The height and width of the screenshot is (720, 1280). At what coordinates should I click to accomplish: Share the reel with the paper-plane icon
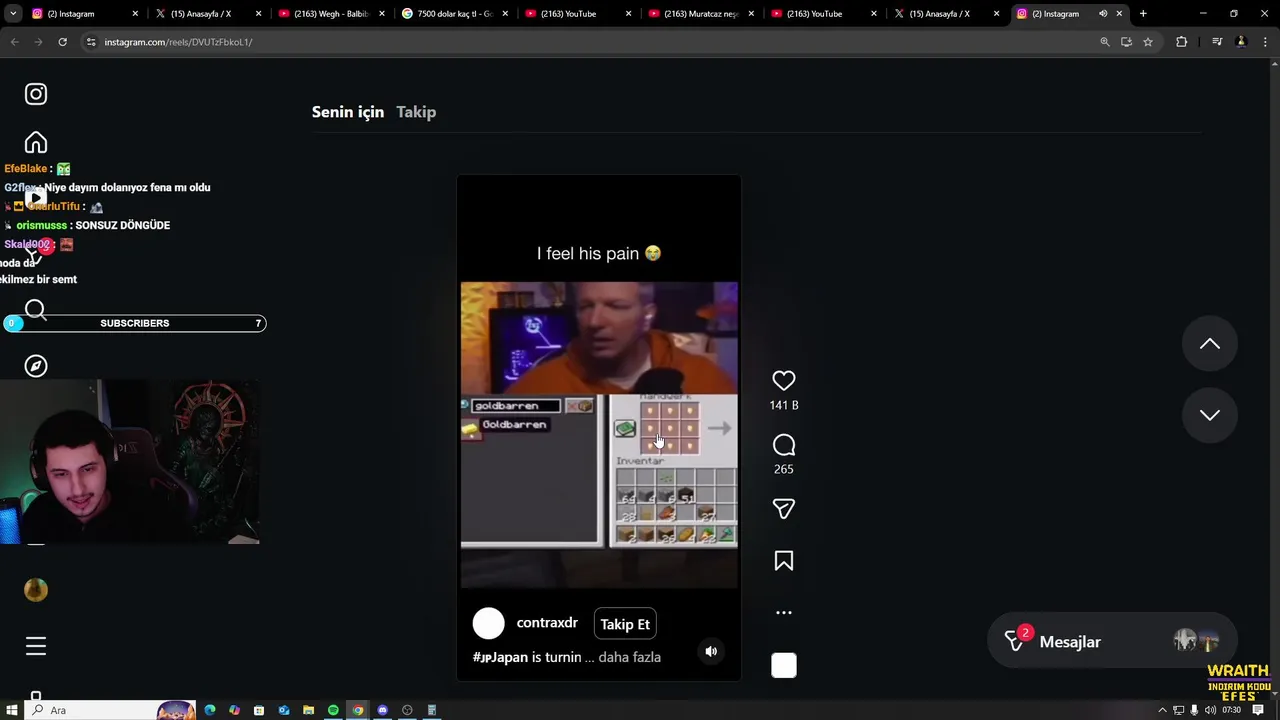pos(784,509)
